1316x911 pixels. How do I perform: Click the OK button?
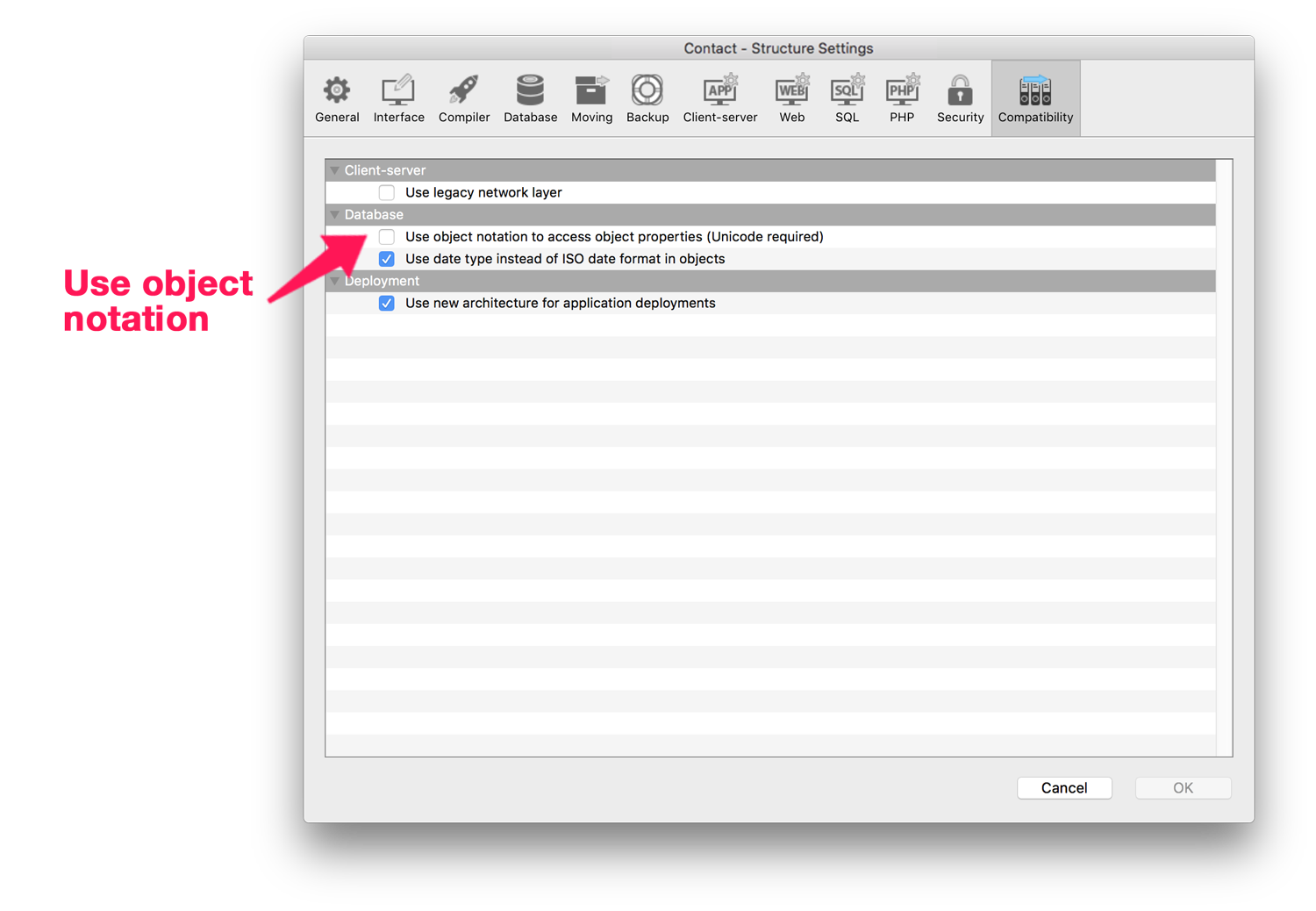[1183, 788]
